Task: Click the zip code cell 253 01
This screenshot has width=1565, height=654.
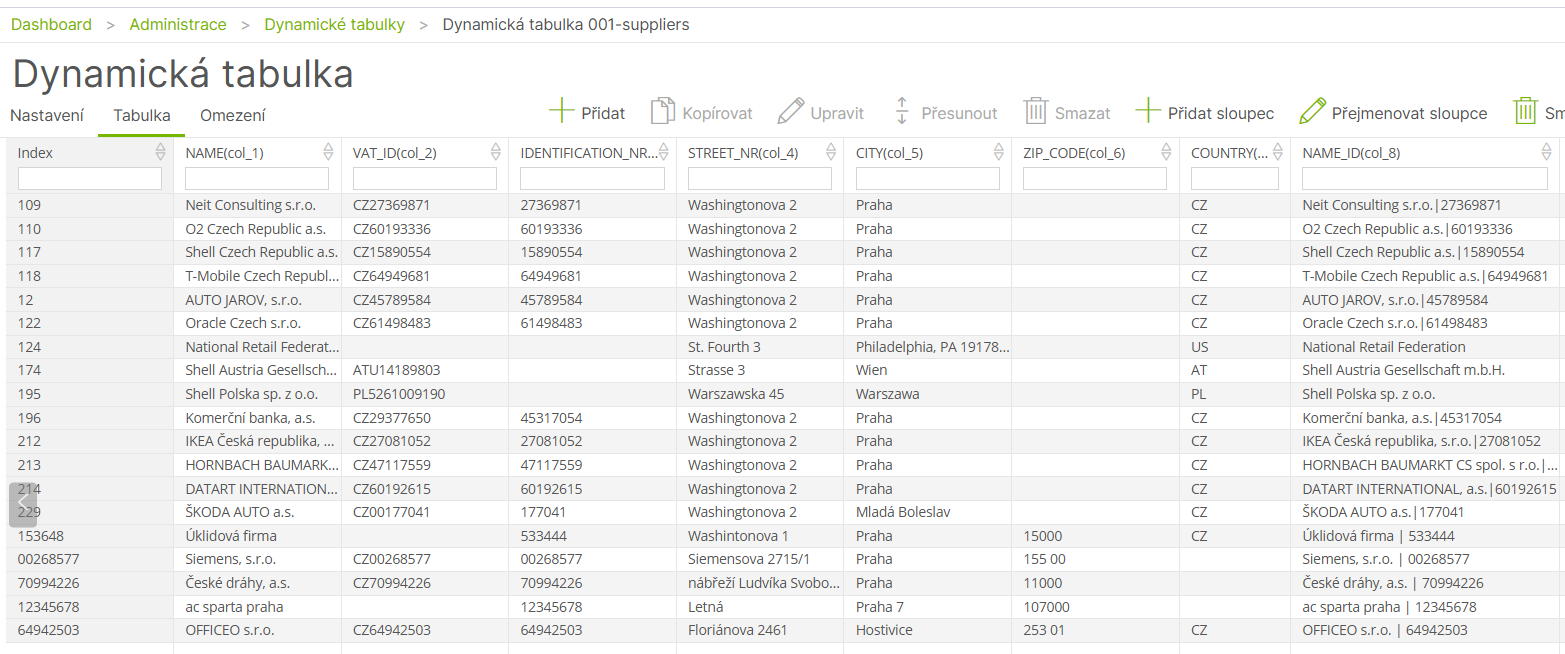Action: tap(1095, 630)
